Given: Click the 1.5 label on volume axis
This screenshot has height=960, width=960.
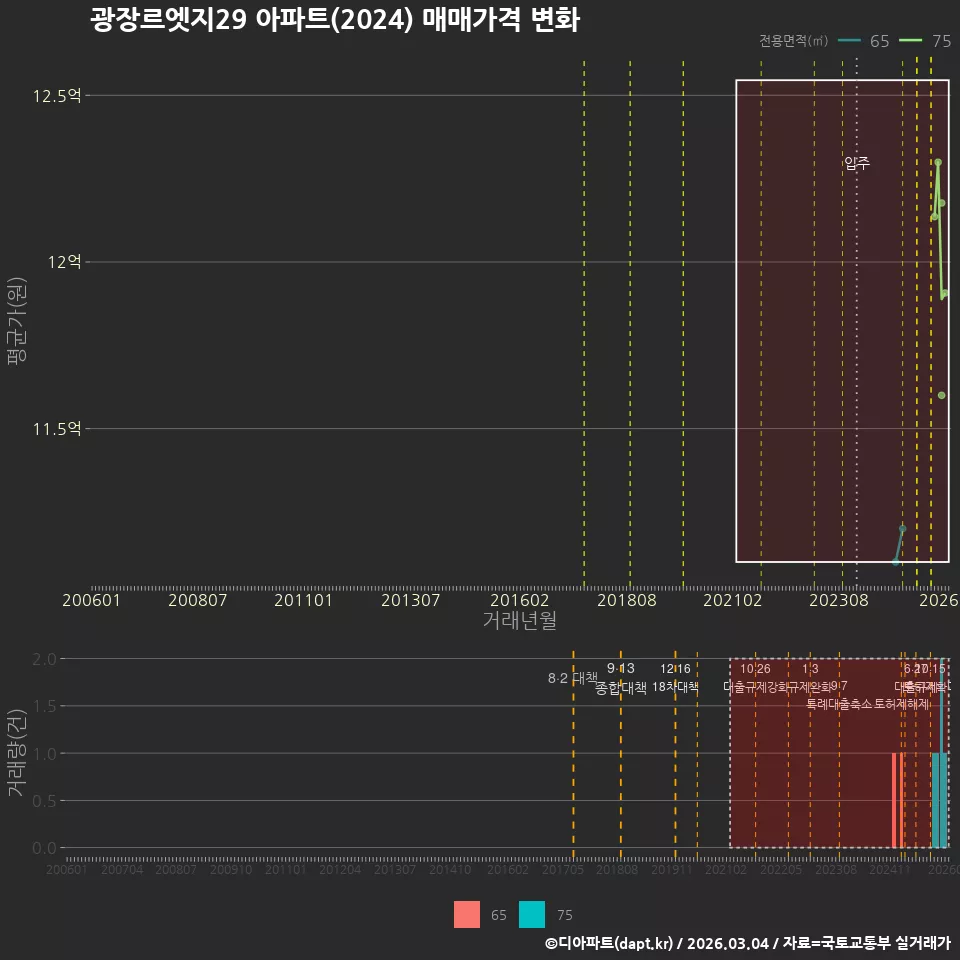Looking at the screenshot, I should pyautogui.click(x=44, y=706).
